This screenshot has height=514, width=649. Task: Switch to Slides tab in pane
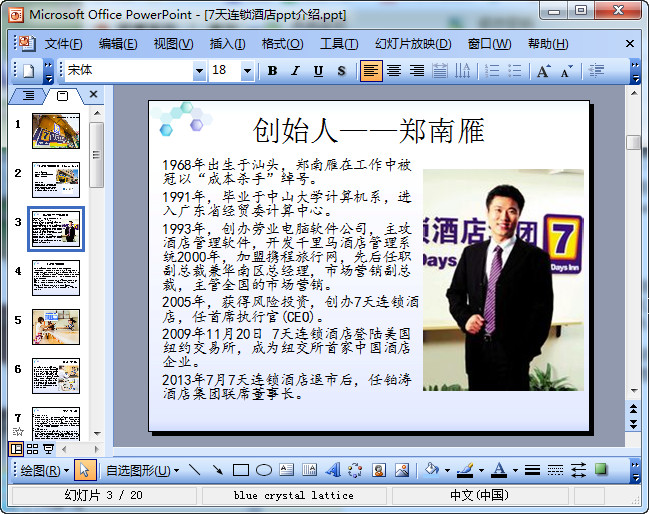click(x=62, y=96)
